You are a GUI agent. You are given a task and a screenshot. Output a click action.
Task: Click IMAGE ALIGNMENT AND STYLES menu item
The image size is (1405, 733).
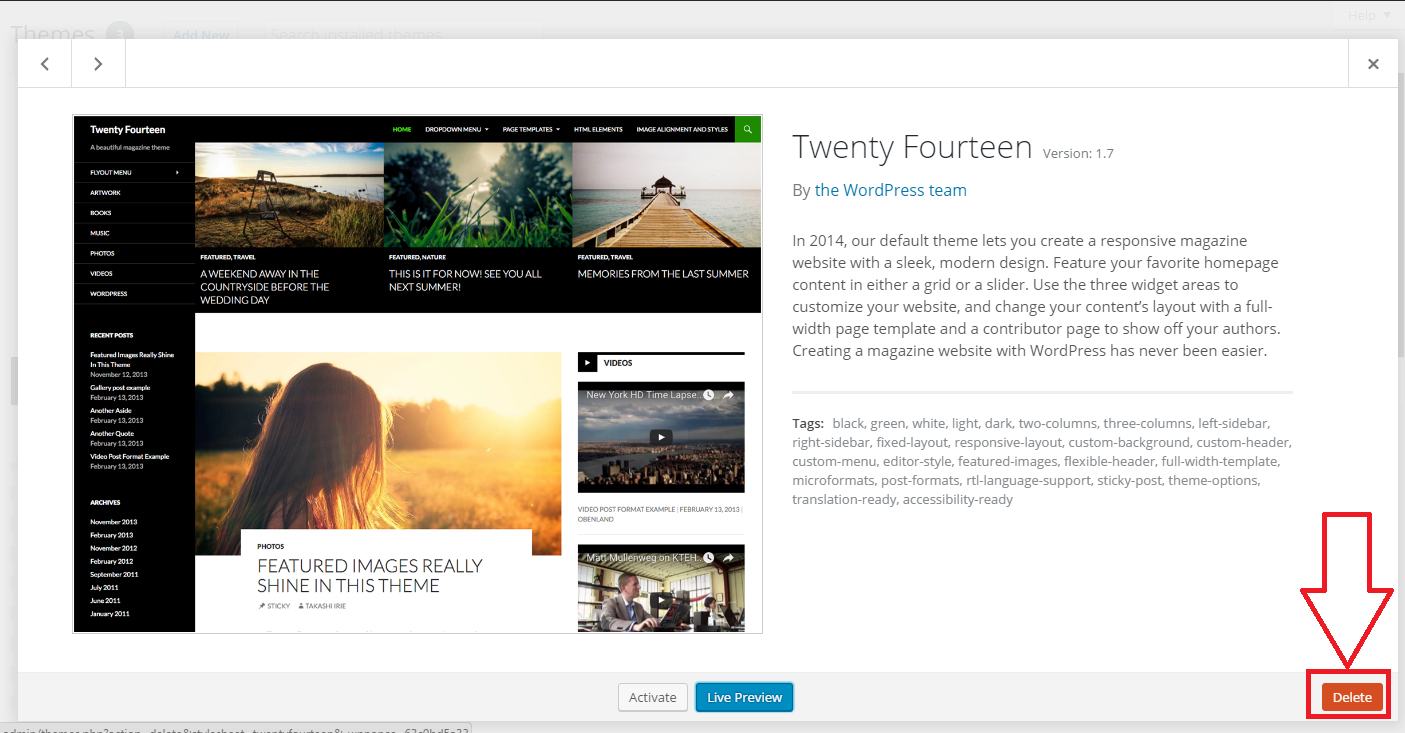[682, 129]
